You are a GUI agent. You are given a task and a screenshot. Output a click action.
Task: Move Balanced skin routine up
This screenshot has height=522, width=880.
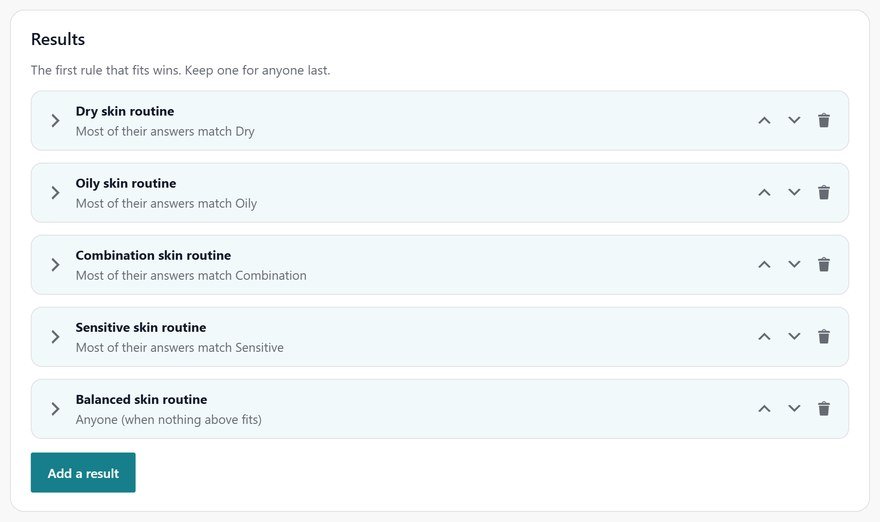pos(764,409)
